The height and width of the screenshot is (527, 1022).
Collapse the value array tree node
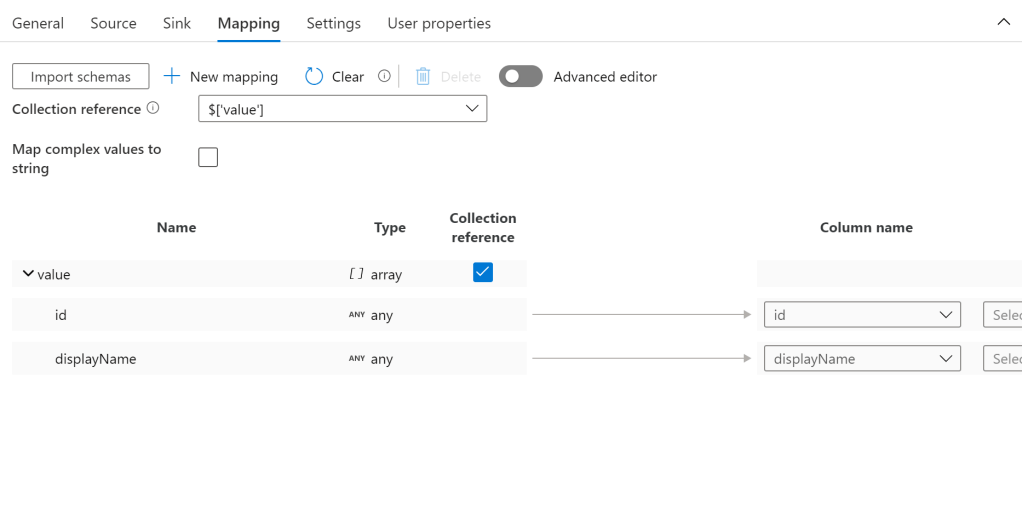pos(28,274)
